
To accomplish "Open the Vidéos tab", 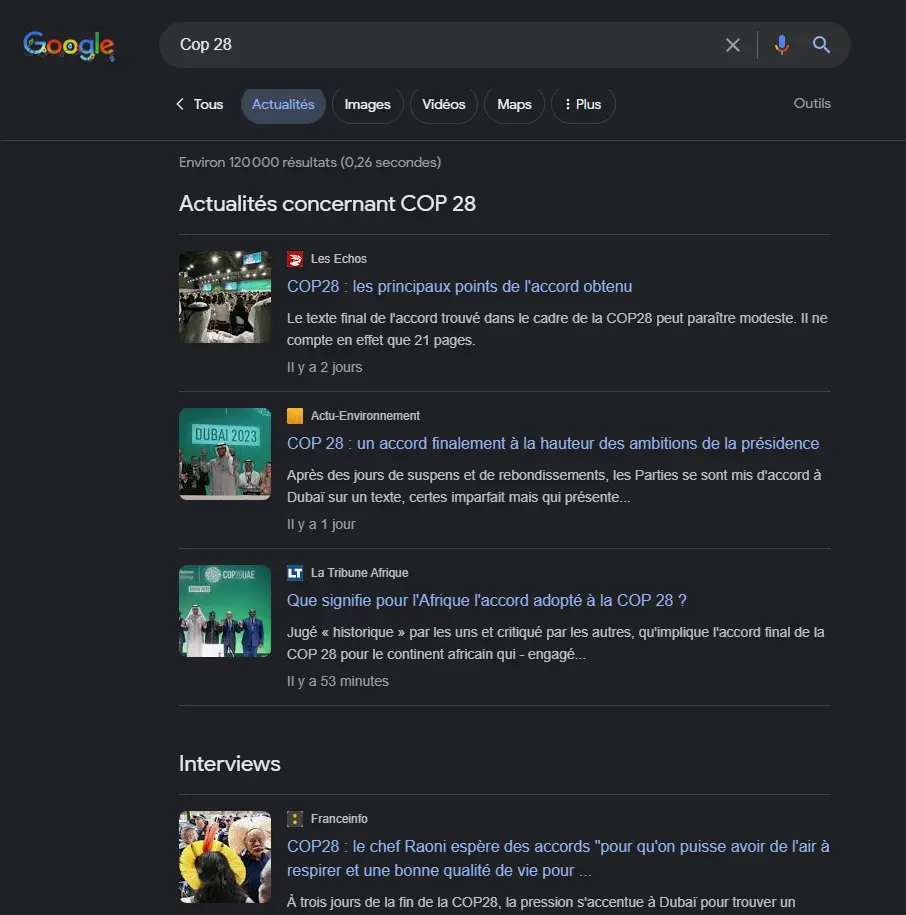I will point(443,105).
